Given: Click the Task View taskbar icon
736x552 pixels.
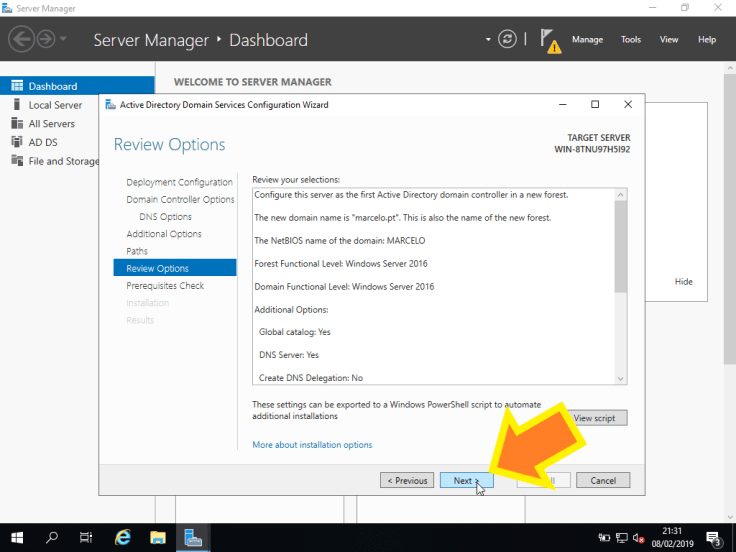Looking at the screenshot, I should coord(87,537).
